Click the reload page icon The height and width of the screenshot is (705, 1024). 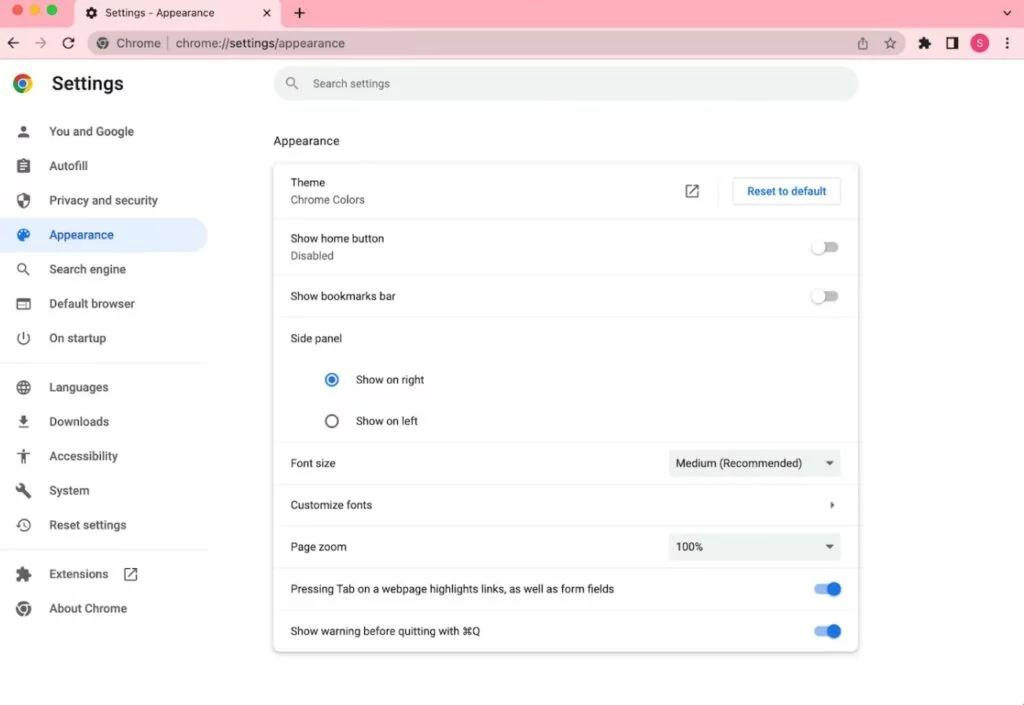[68, 43]
